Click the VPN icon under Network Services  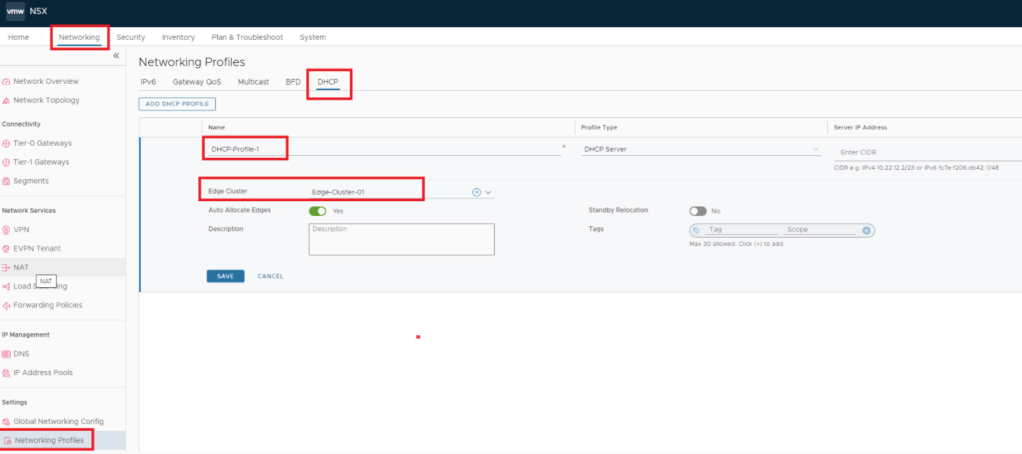7,229
